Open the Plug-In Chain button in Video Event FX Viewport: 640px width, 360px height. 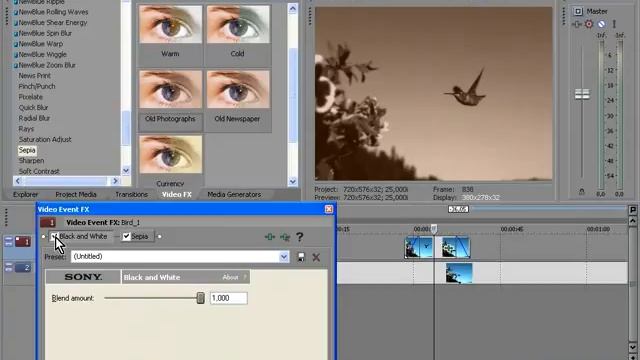point(269,237)
